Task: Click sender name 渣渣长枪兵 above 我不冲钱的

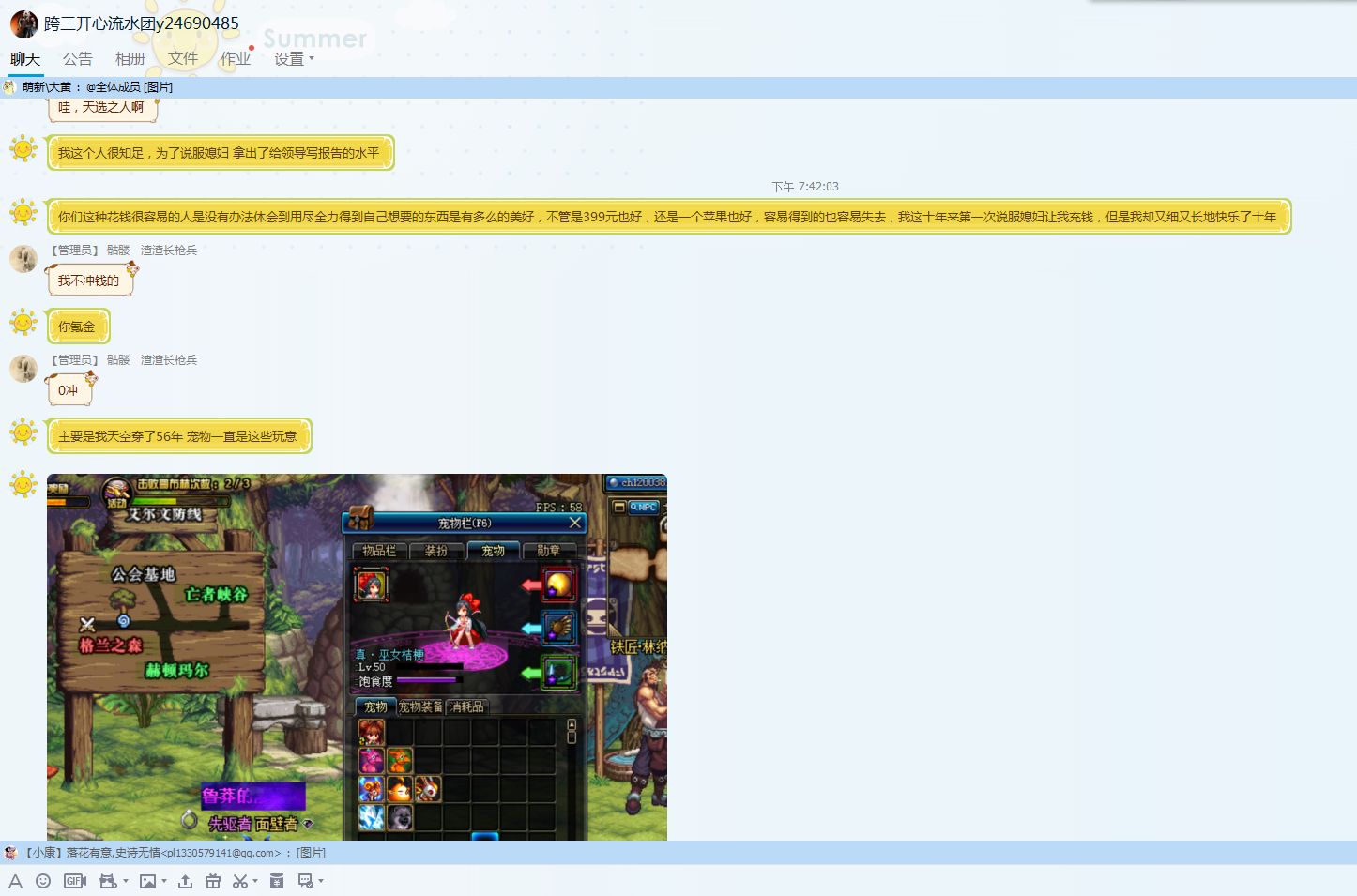Action: pyautogui.click(x=169, y=250)
